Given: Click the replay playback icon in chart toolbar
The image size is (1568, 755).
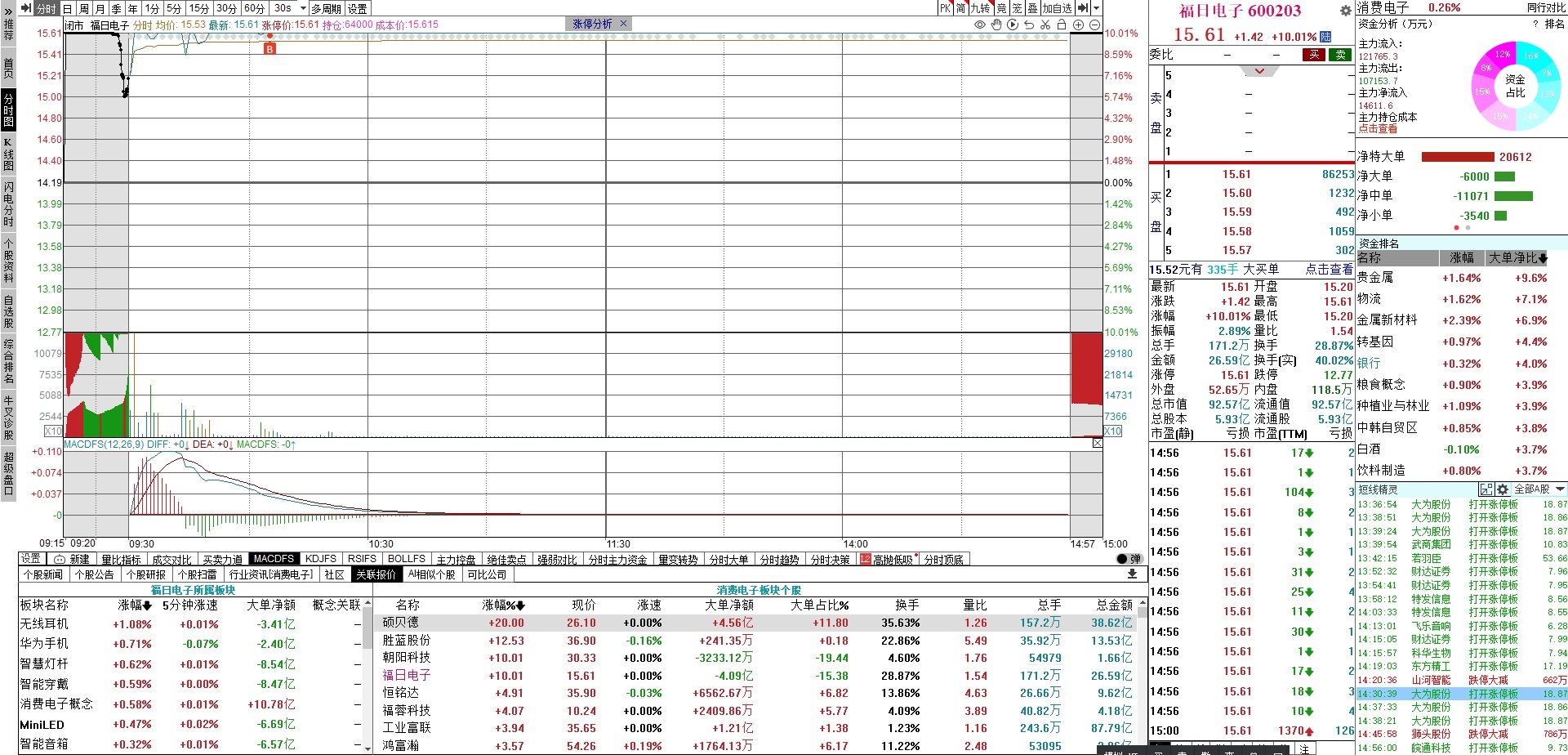Looking at the screenshot, I should (x=1013, y=25).
